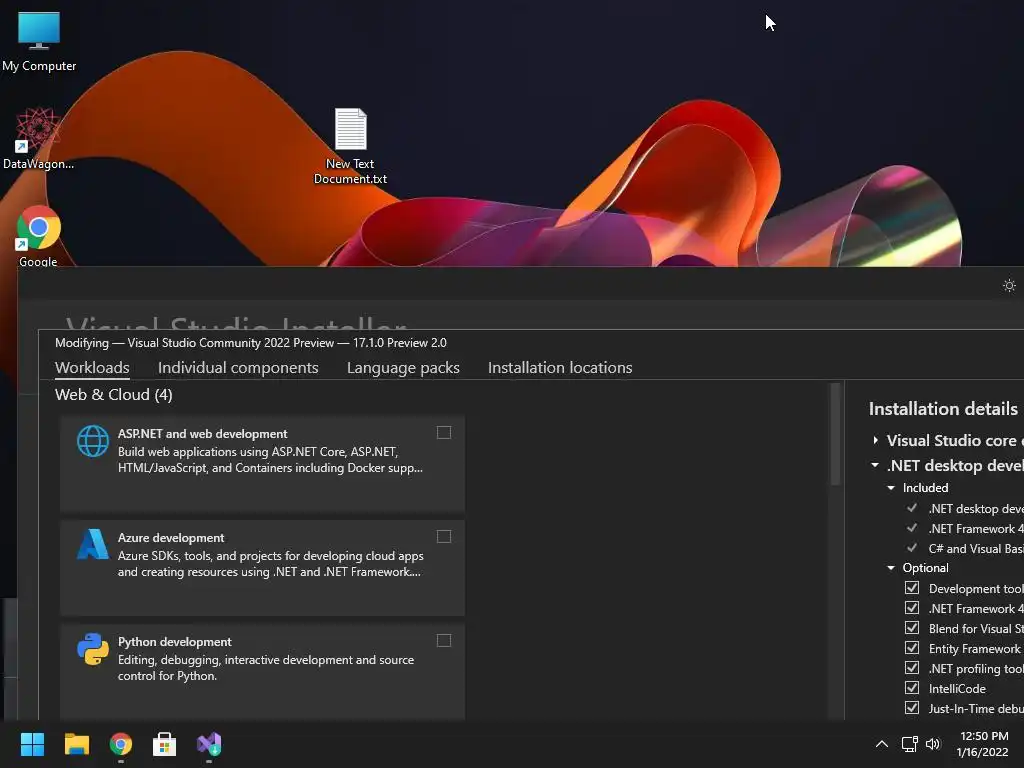Uncheck Blend for Visual Studio component

click(x=912, y=628)
